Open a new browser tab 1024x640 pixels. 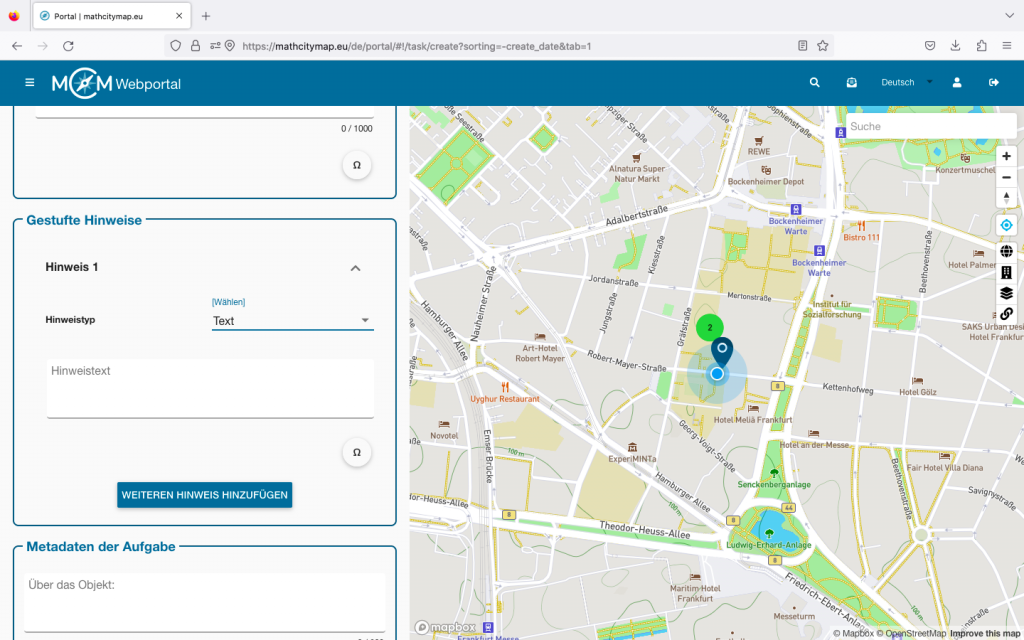pos(206,16)
